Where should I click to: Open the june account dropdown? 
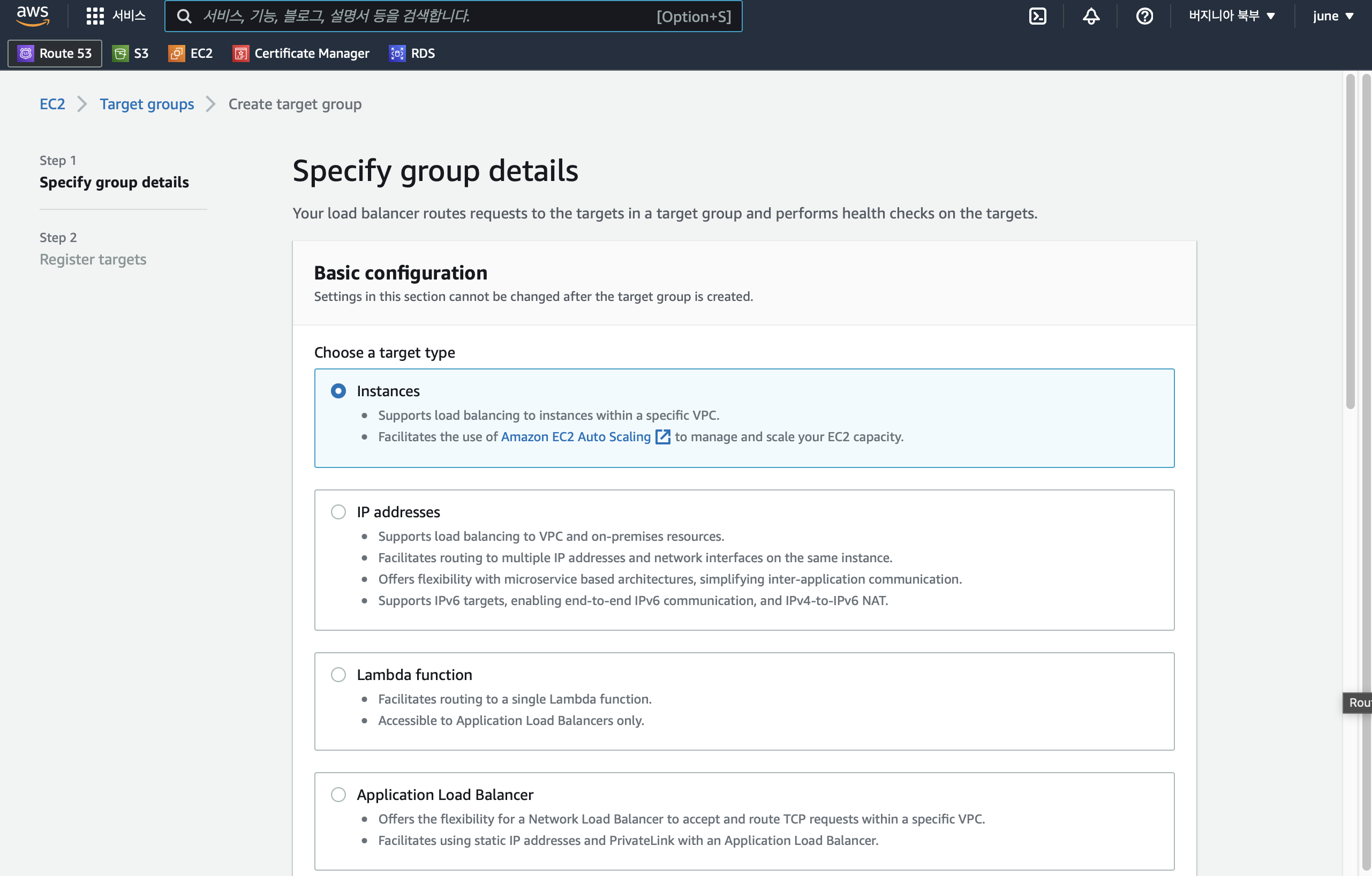click(1332, 16)
